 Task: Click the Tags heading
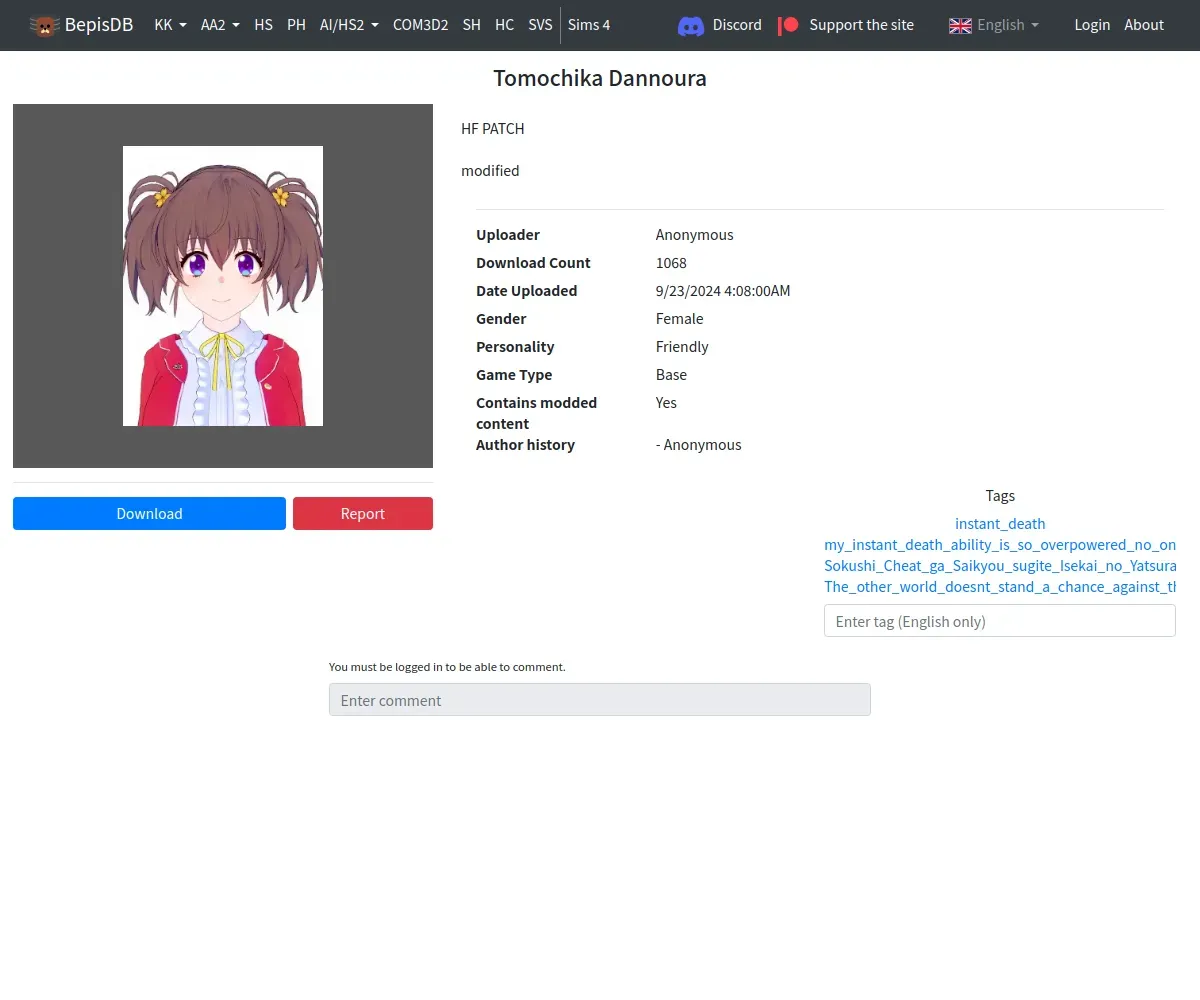click(1000, 495)
